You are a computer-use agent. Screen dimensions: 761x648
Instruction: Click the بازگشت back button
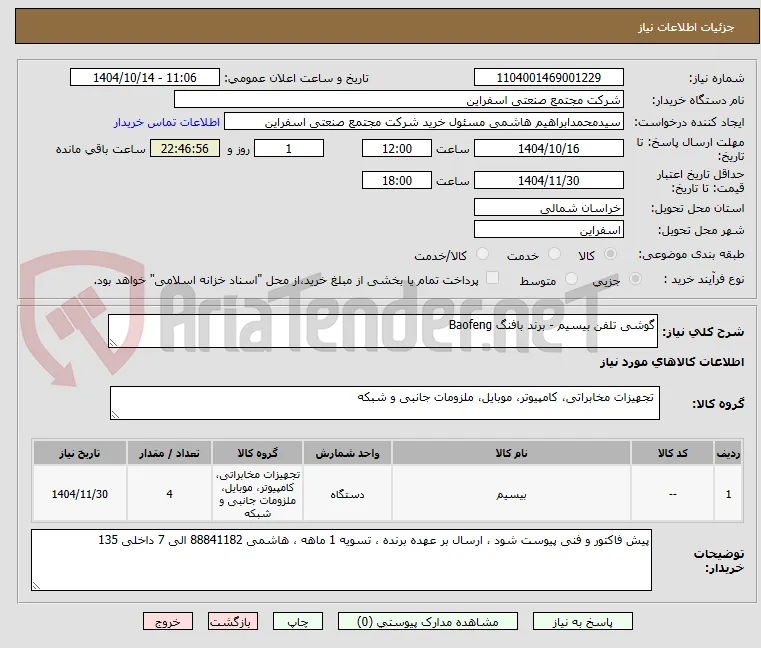pos(233,622)
